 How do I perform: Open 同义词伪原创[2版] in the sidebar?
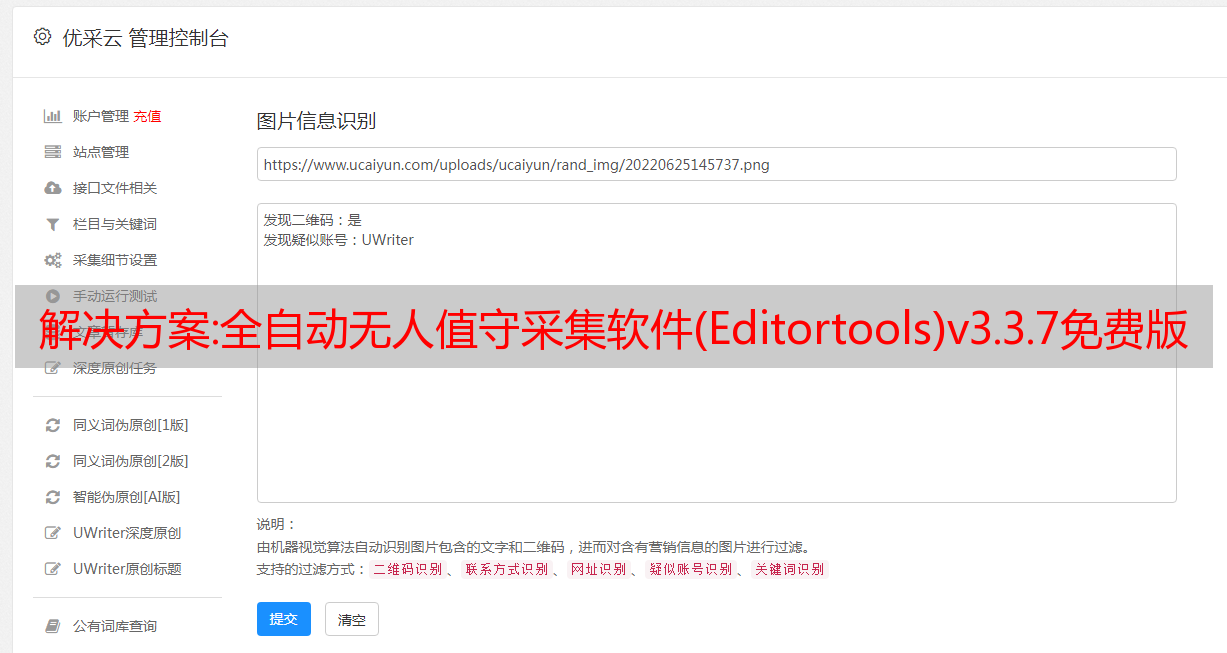[130, 461]
